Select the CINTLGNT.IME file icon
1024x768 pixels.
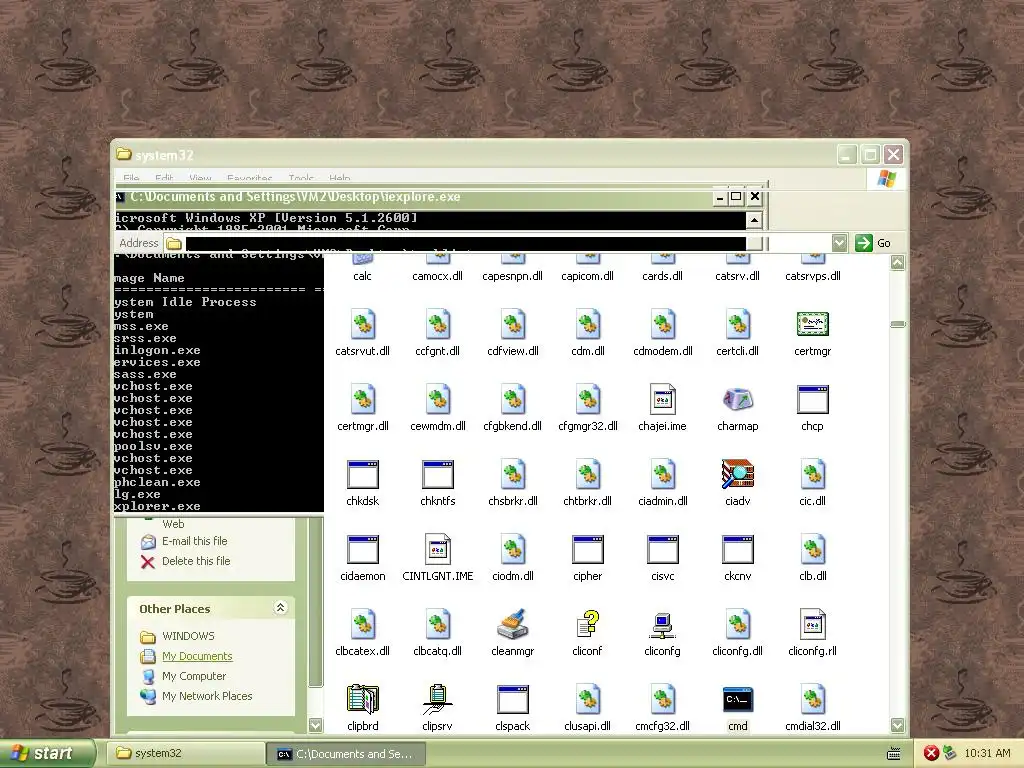coord(438,550)
